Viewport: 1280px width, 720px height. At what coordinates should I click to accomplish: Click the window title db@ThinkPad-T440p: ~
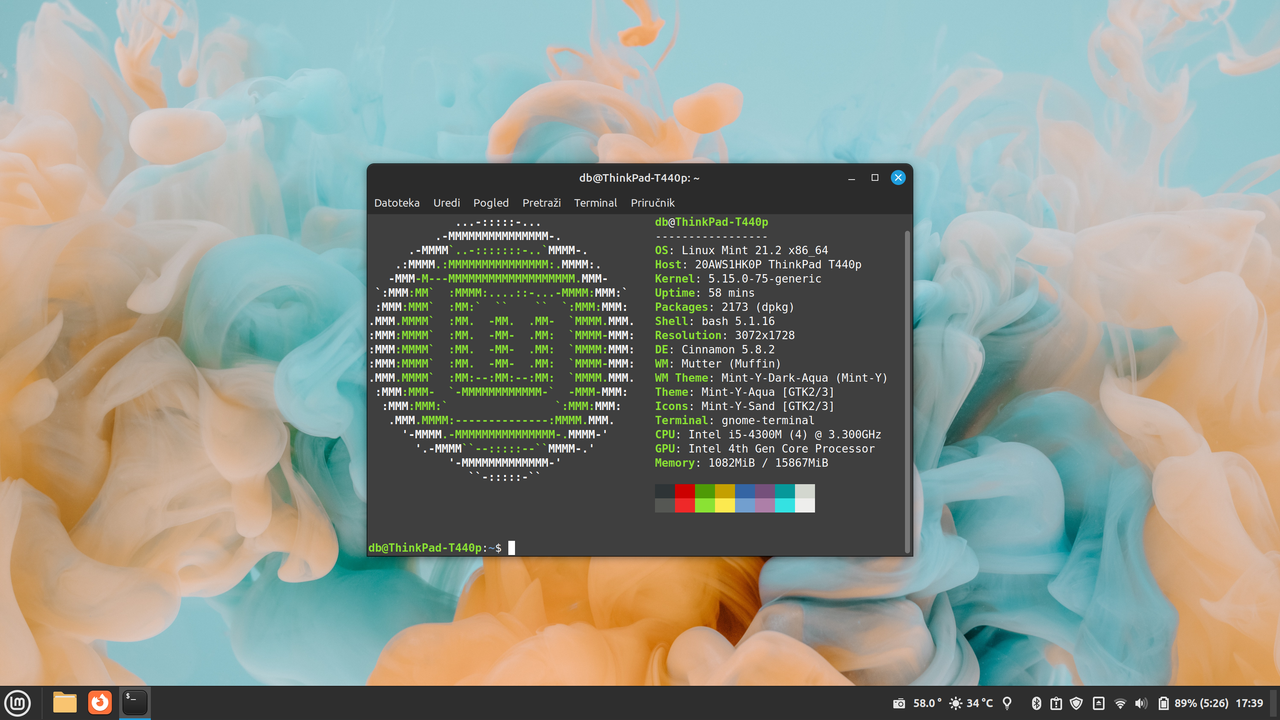pyautogui.click(x=639, y=178)
